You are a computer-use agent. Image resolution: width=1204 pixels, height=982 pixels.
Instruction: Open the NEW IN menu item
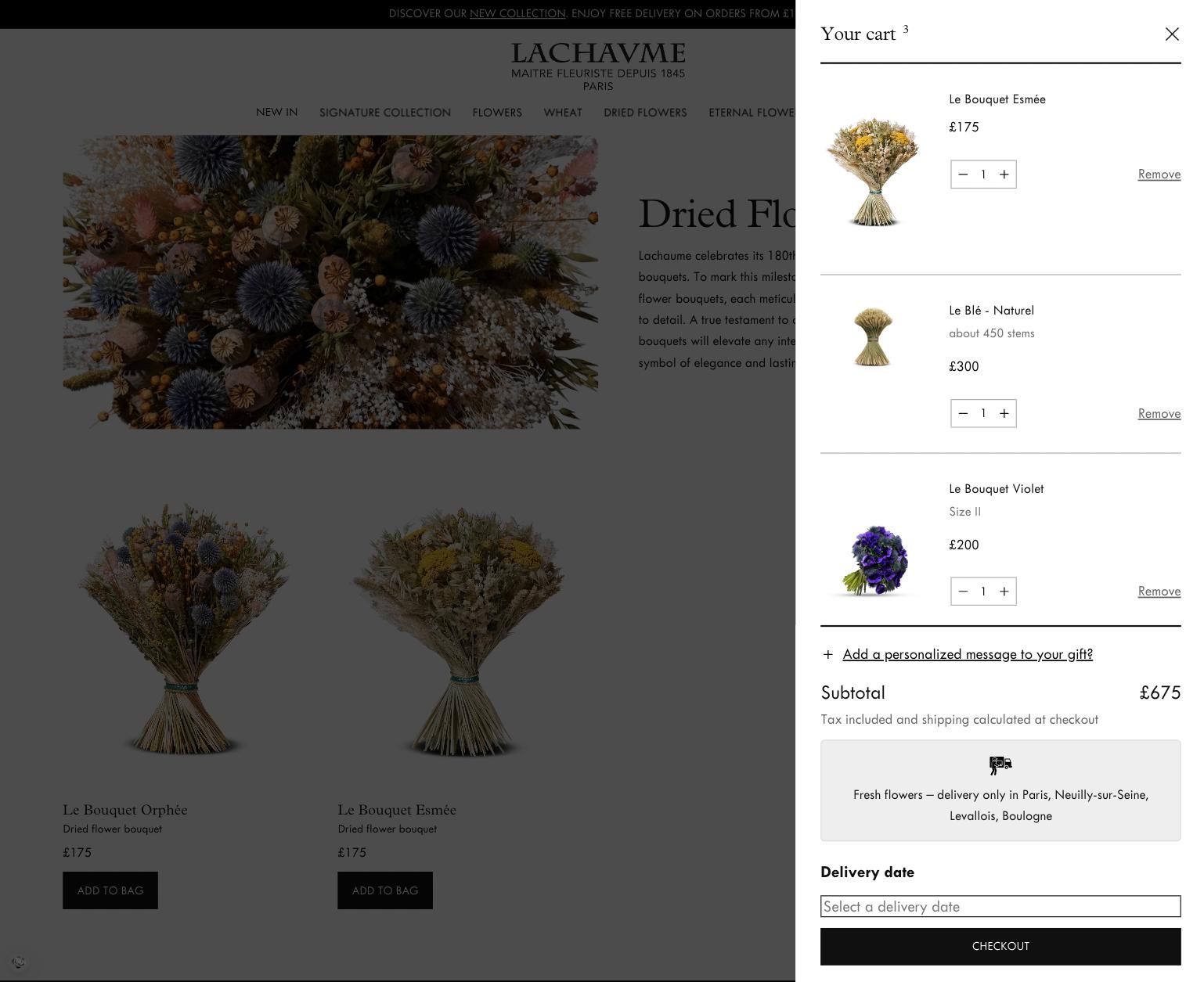[276, 112]
